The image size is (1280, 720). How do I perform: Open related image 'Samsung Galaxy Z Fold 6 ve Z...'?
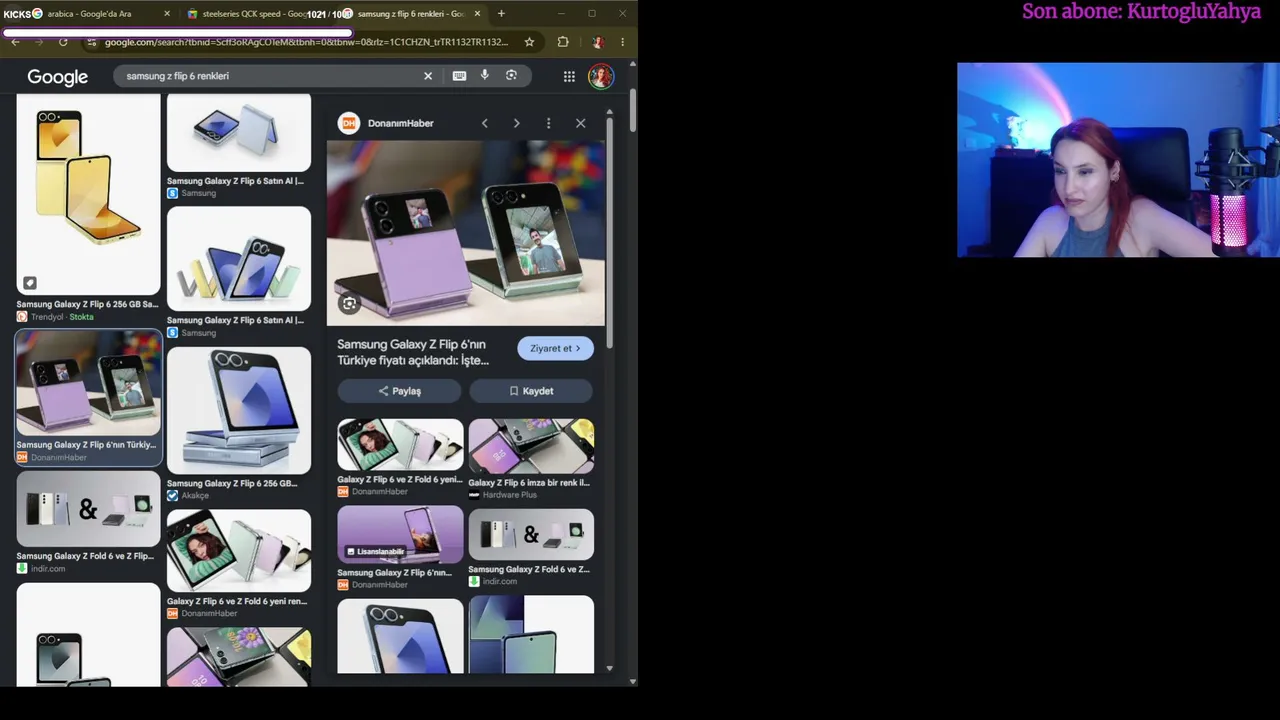[x=531, y=535]
